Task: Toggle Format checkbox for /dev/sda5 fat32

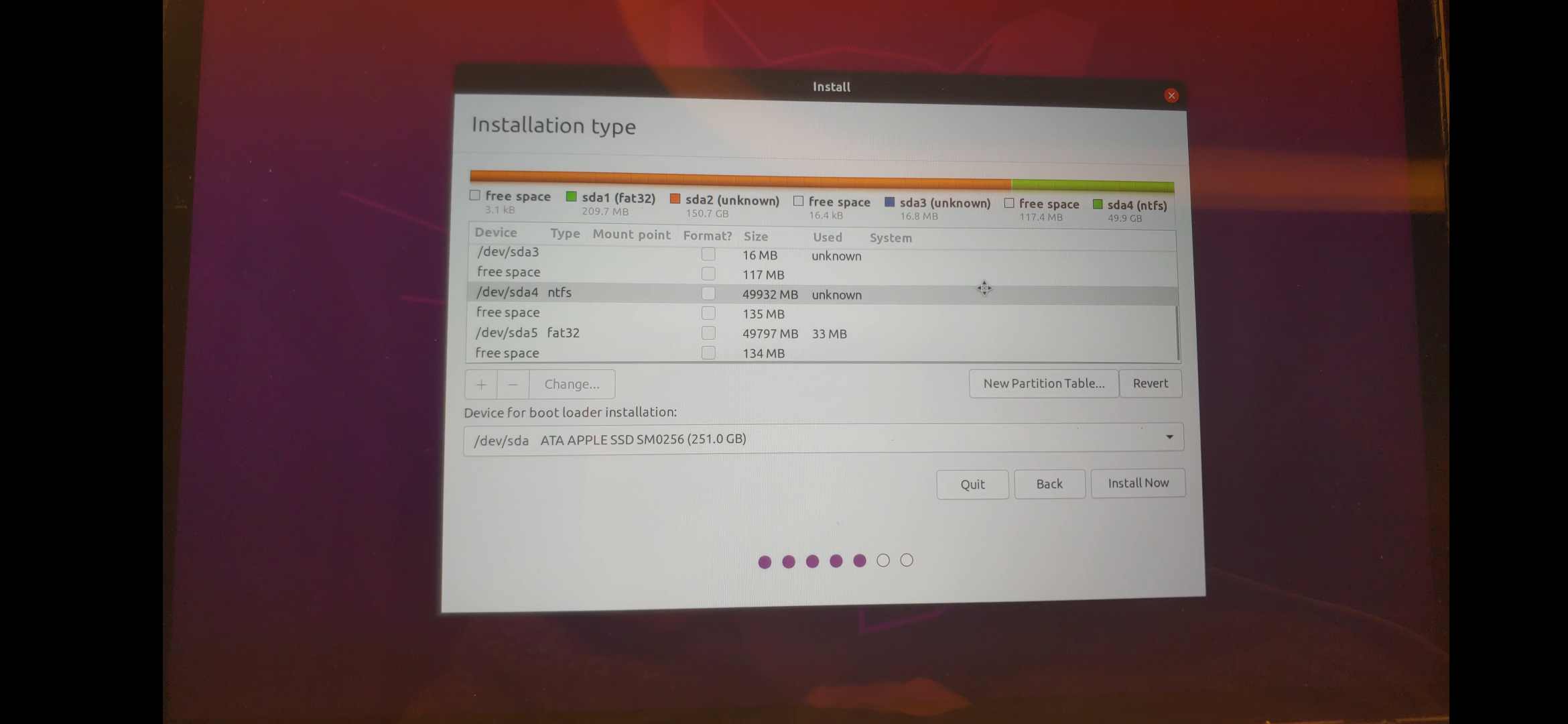Action: tap(708, 333)
